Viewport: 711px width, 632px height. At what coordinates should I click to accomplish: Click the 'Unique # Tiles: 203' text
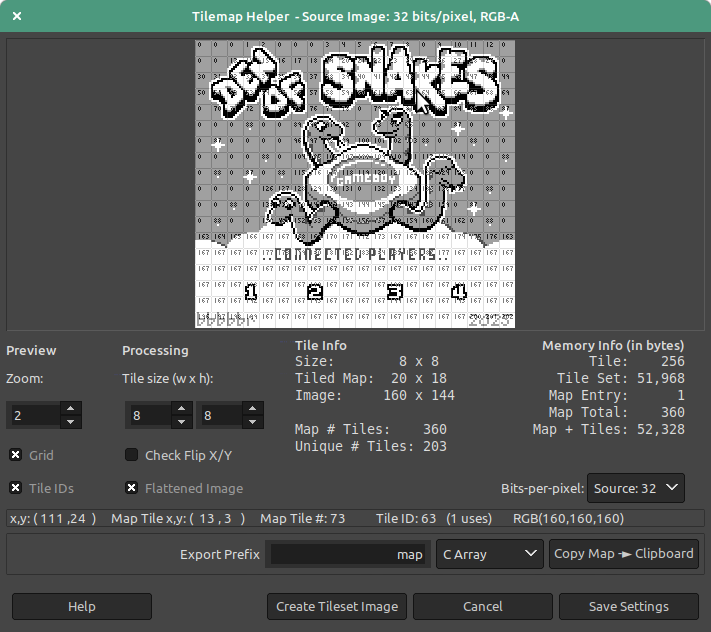[x=370, y=446]
